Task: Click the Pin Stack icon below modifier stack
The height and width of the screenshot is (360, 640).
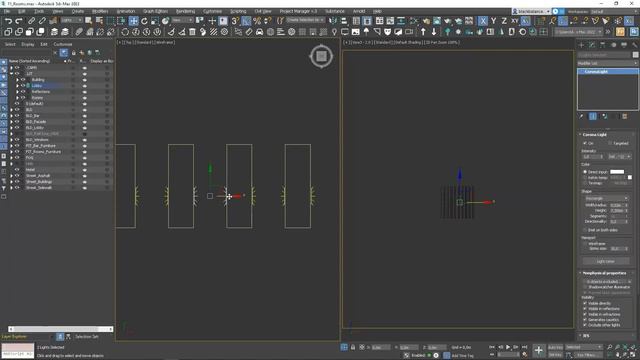Action: pos(581,116)
